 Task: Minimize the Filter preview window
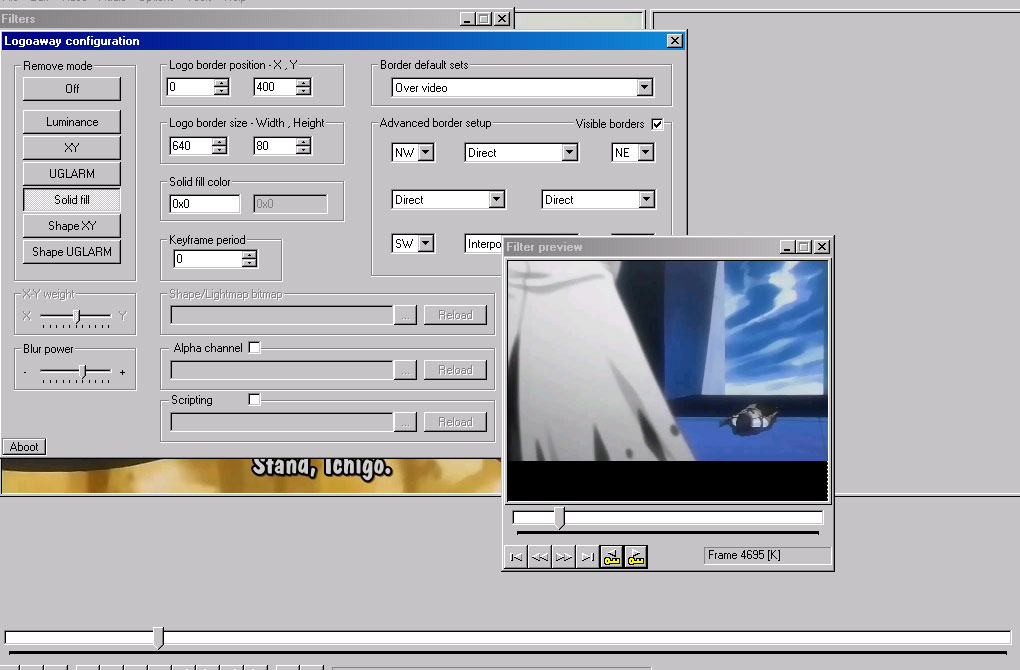click(787, 247)
